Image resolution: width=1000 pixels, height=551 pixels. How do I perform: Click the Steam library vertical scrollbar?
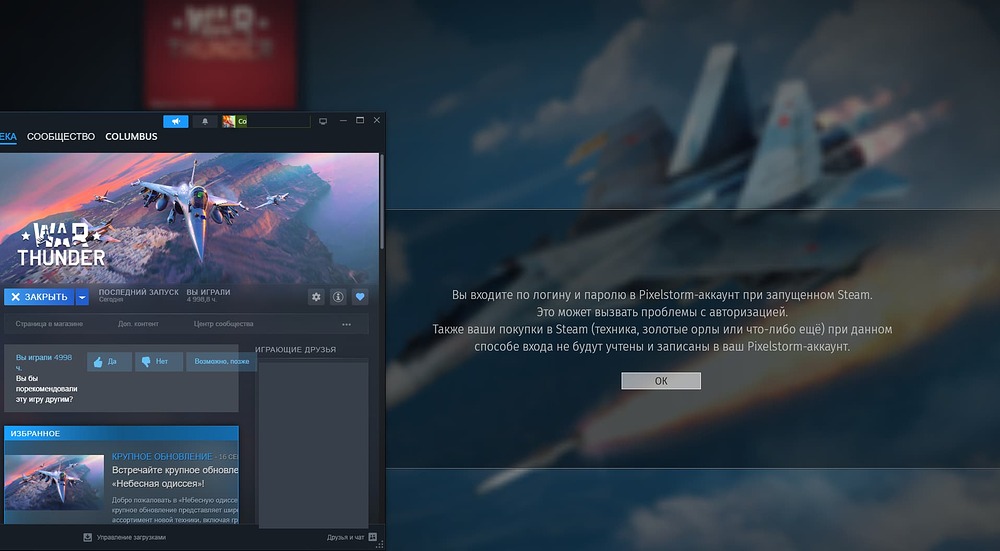(x=381, y=201)
